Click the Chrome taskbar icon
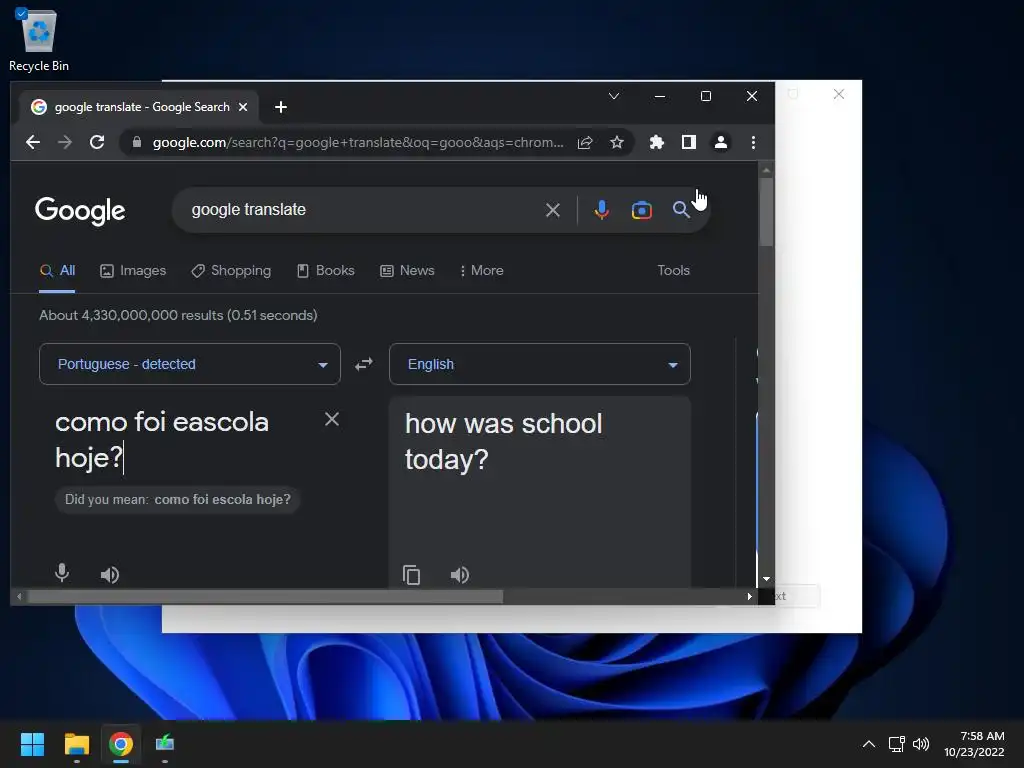This screenshot has height=768, width=1024. click(121, 744)
